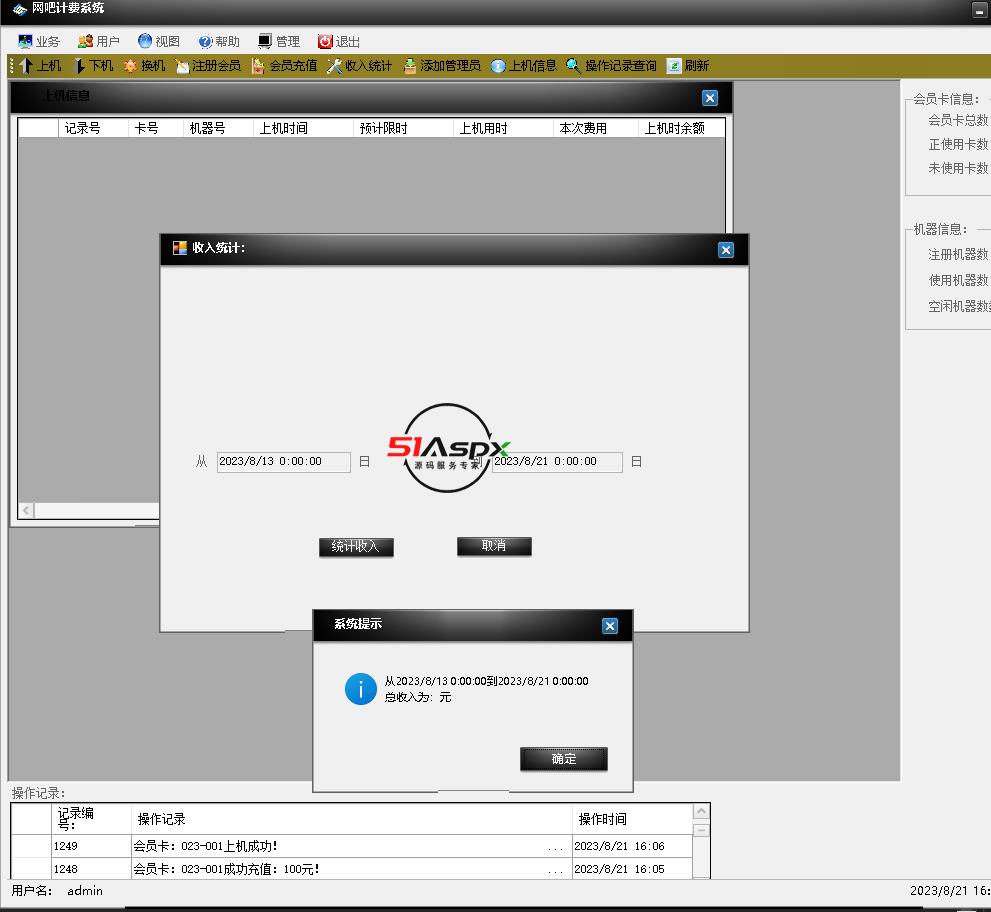Image resolution: width=991 pixels, height=912 pixels.
Task: Close the 收入统计 dialog
Action: (726, 250)
